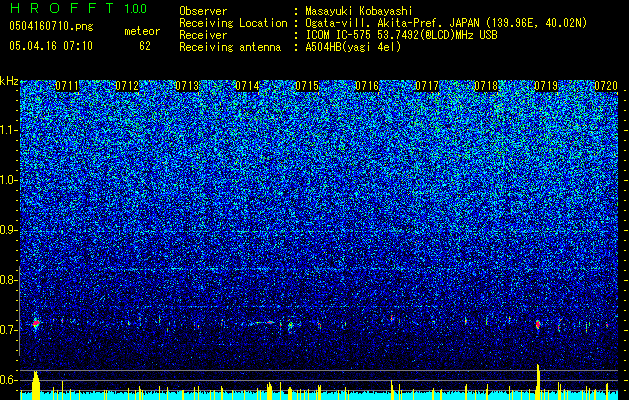Click the 0718 time marker
The width and height of the screenshot is (629, 400).
tap(486, 86)
